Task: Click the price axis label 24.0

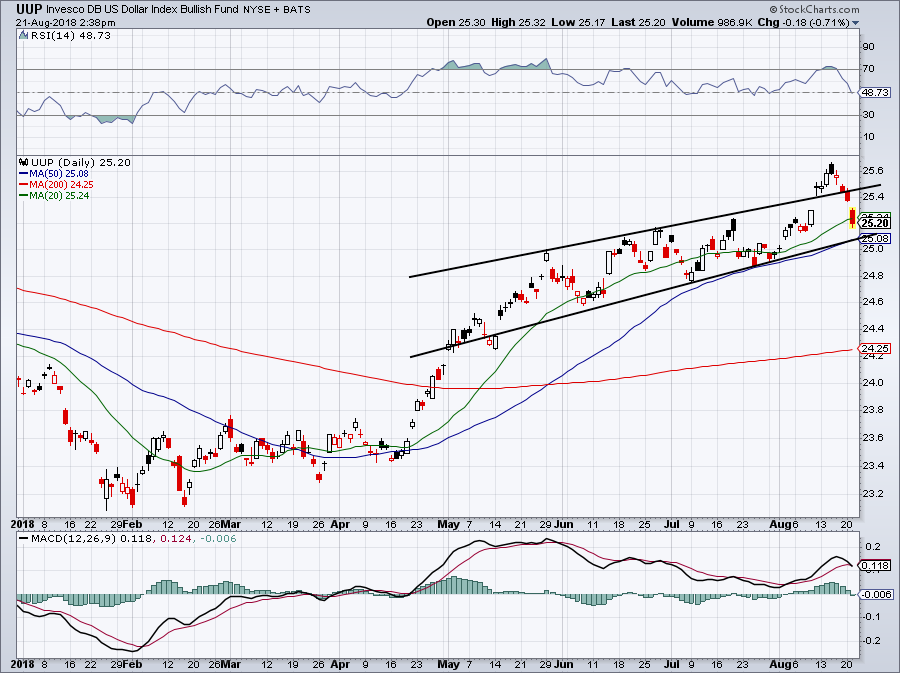Action: [x=872, y=382]
